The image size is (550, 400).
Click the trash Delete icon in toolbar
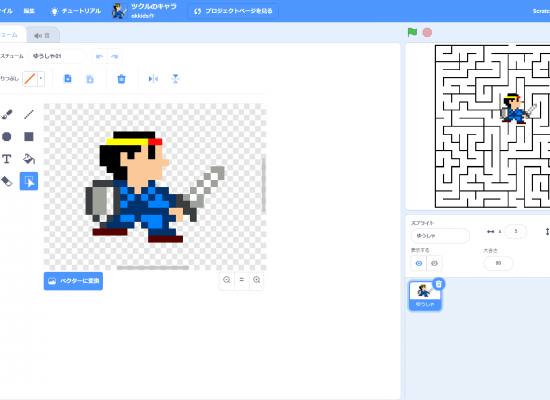tap(121, 79)
